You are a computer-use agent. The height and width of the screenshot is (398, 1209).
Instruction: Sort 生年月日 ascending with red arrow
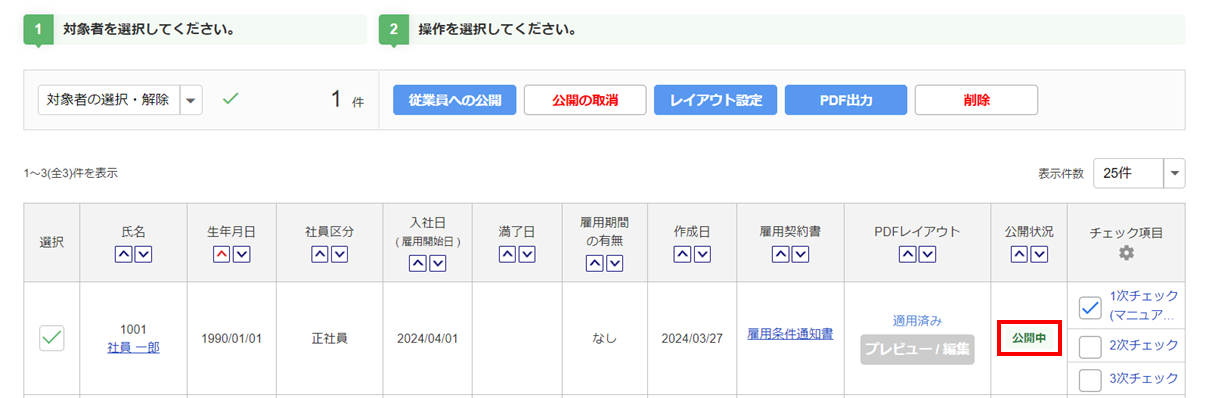point(222,254)
